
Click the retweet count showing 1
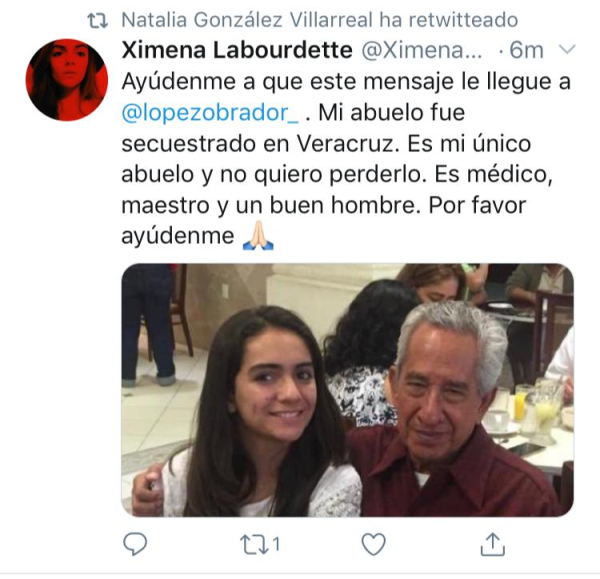[276, 544]
